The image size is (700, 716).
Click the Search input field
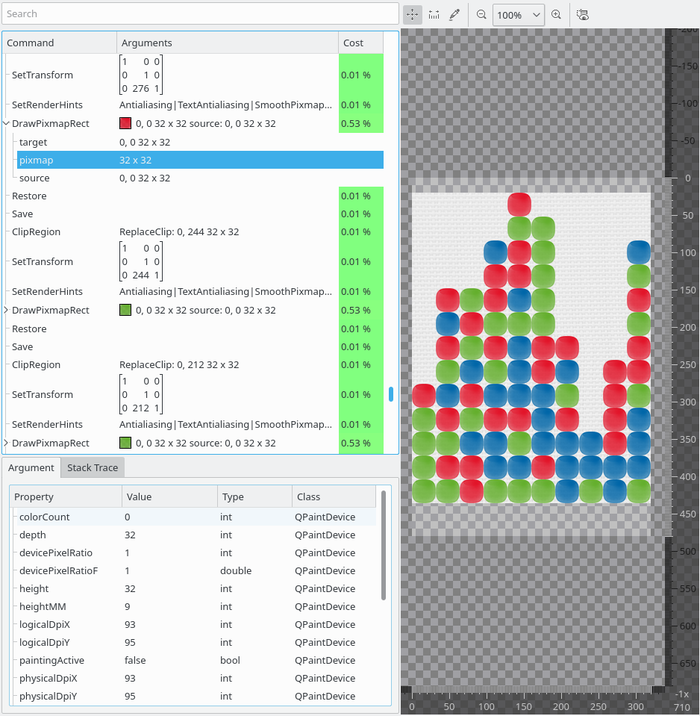click(200, 14)
